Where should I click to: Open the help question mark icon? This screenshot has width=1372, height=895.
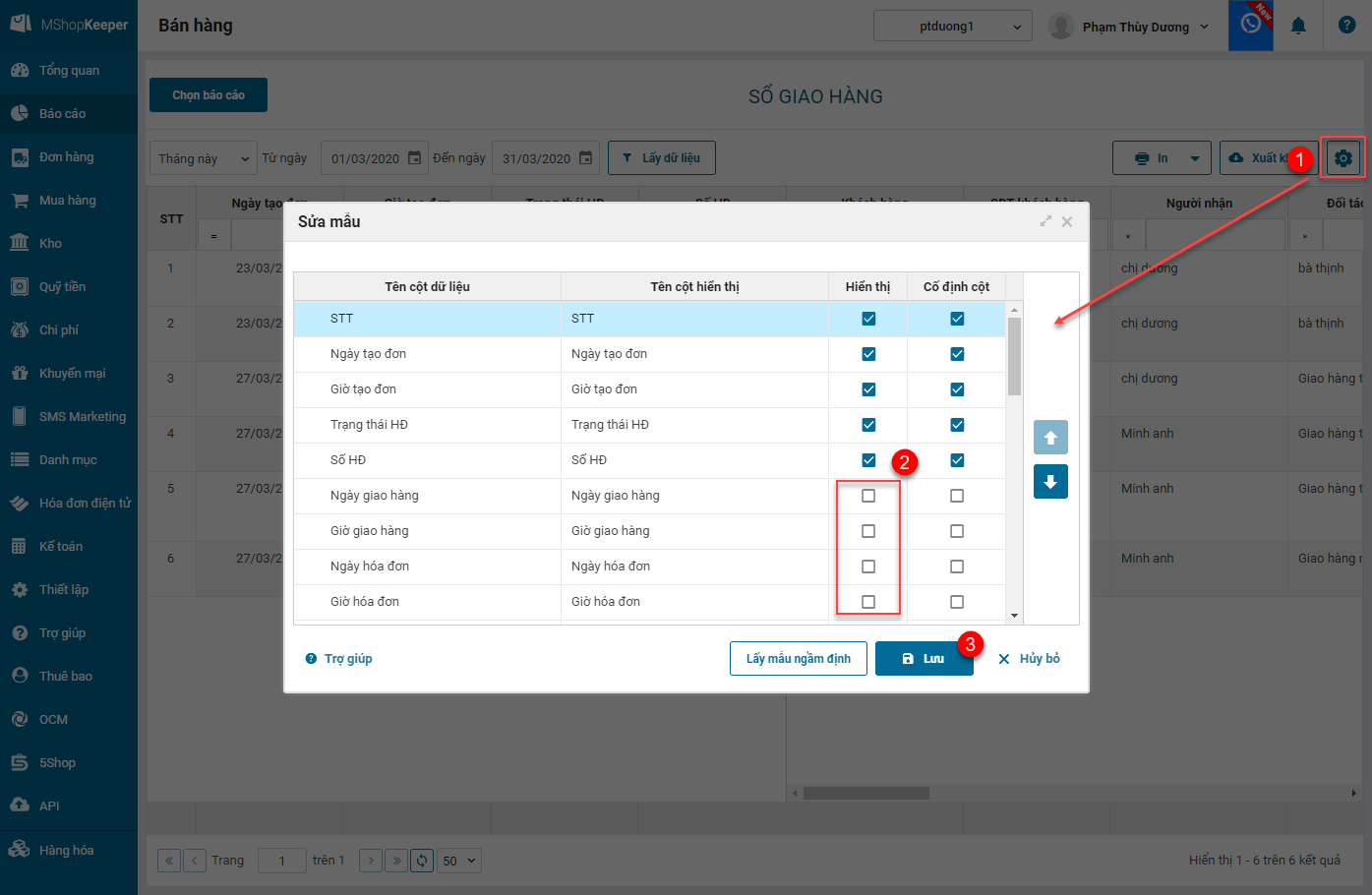point(1346,26)
